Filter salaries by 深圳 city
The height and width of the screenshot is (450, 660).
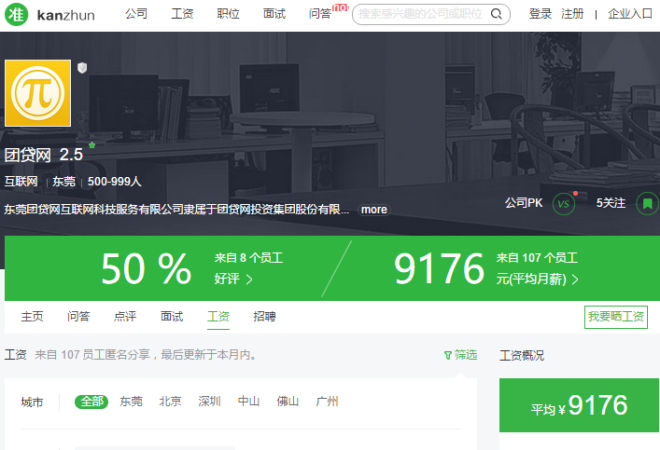[209, 402]
